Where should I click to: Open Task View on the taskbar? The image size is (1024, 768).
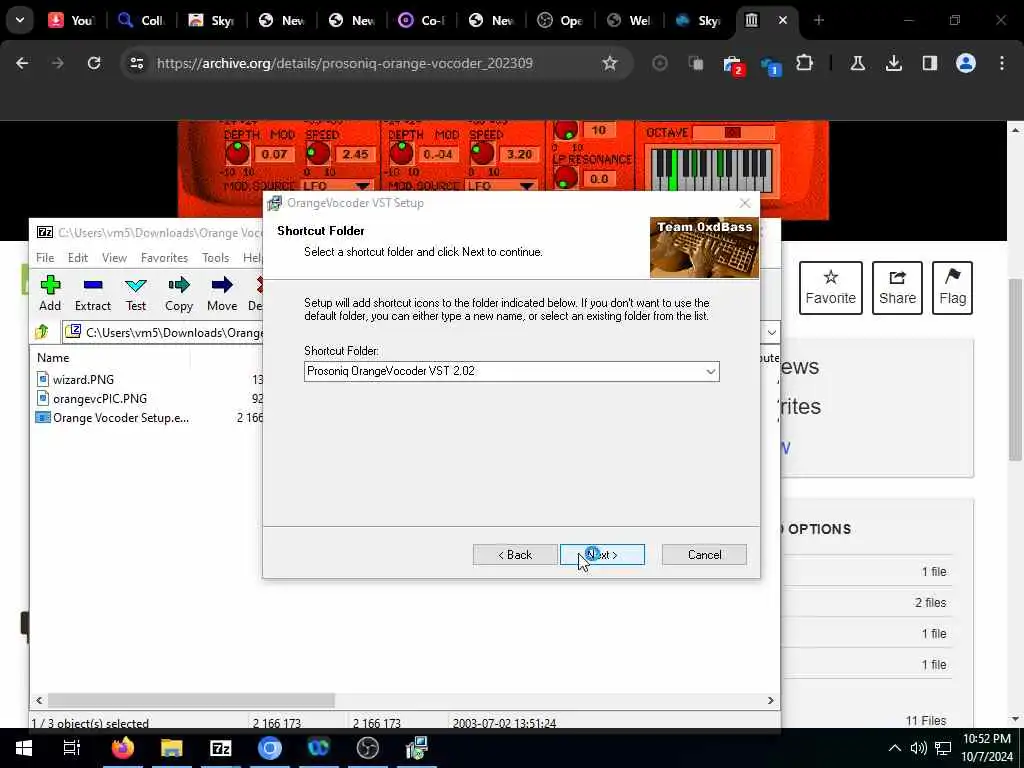[x=71, y=748]
